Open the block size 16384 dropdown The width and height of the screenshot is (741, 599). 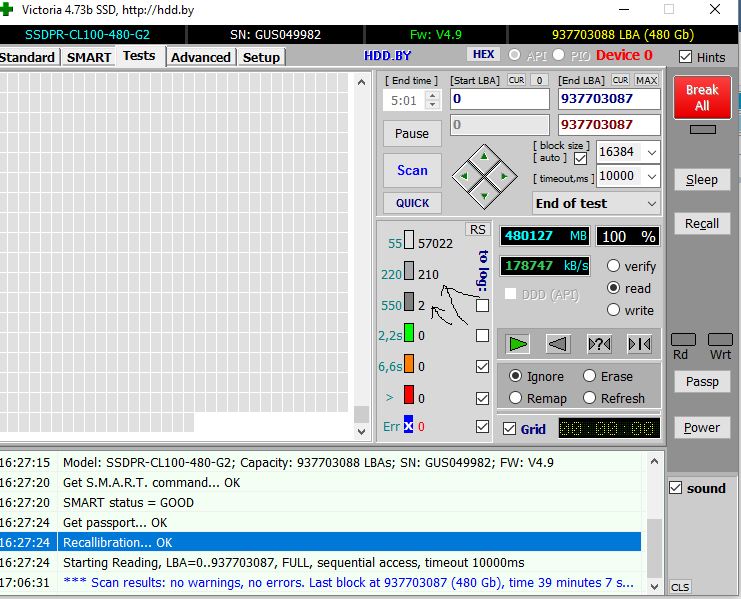[x=652, y=153]
